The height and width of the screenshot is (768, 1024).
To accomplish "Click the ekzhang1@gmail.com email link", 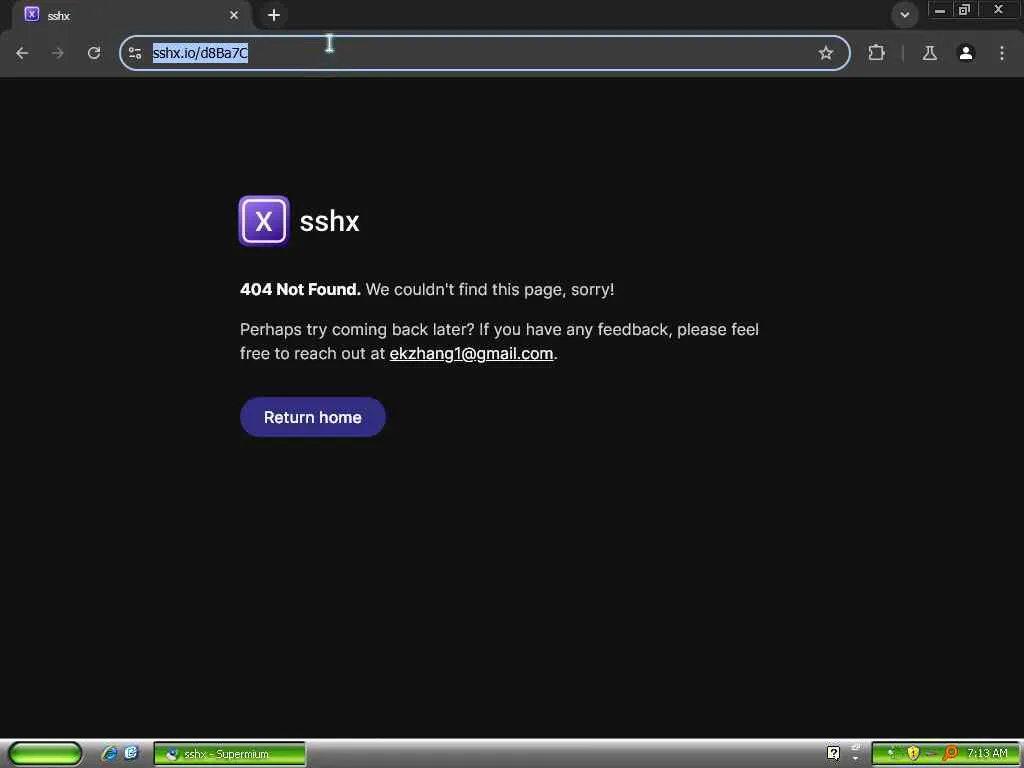I will [471, 353].
